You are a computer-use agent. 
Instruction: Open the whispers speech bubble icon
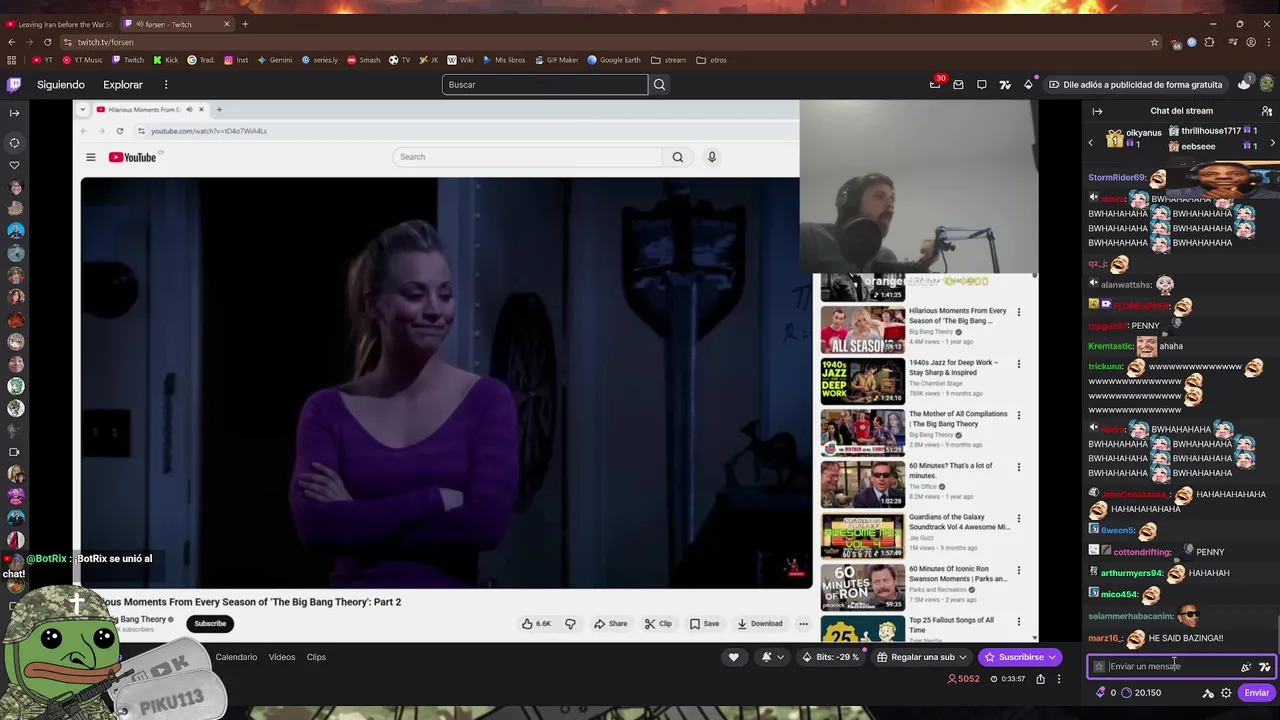point(982,85)
